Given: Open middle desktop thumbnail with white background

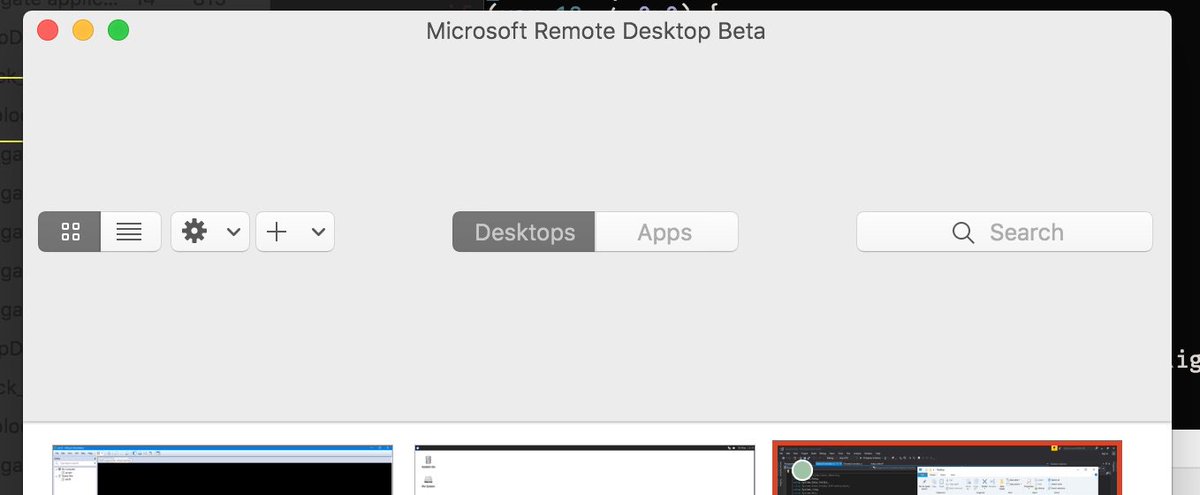Looking at the screenshot, I should (585, 470).
